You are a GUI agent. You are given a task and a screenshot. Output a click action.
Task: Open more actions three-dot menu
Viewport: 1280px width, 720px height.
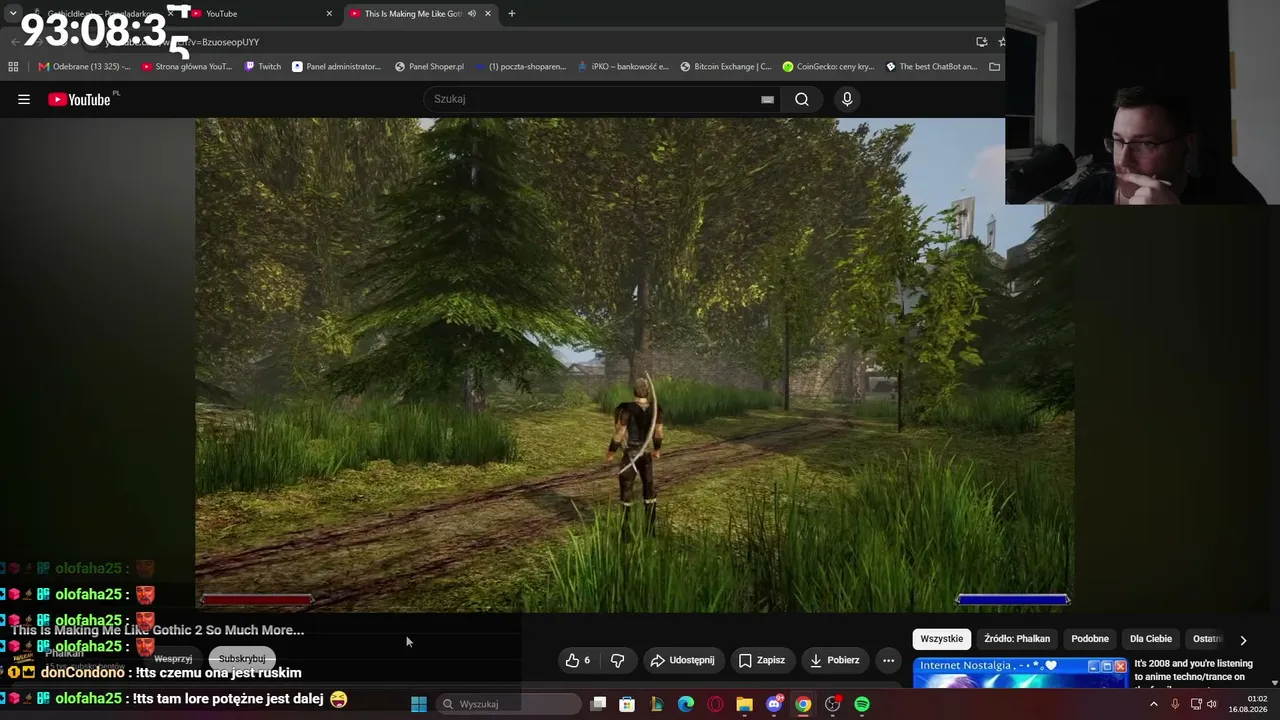coord(888,660)
